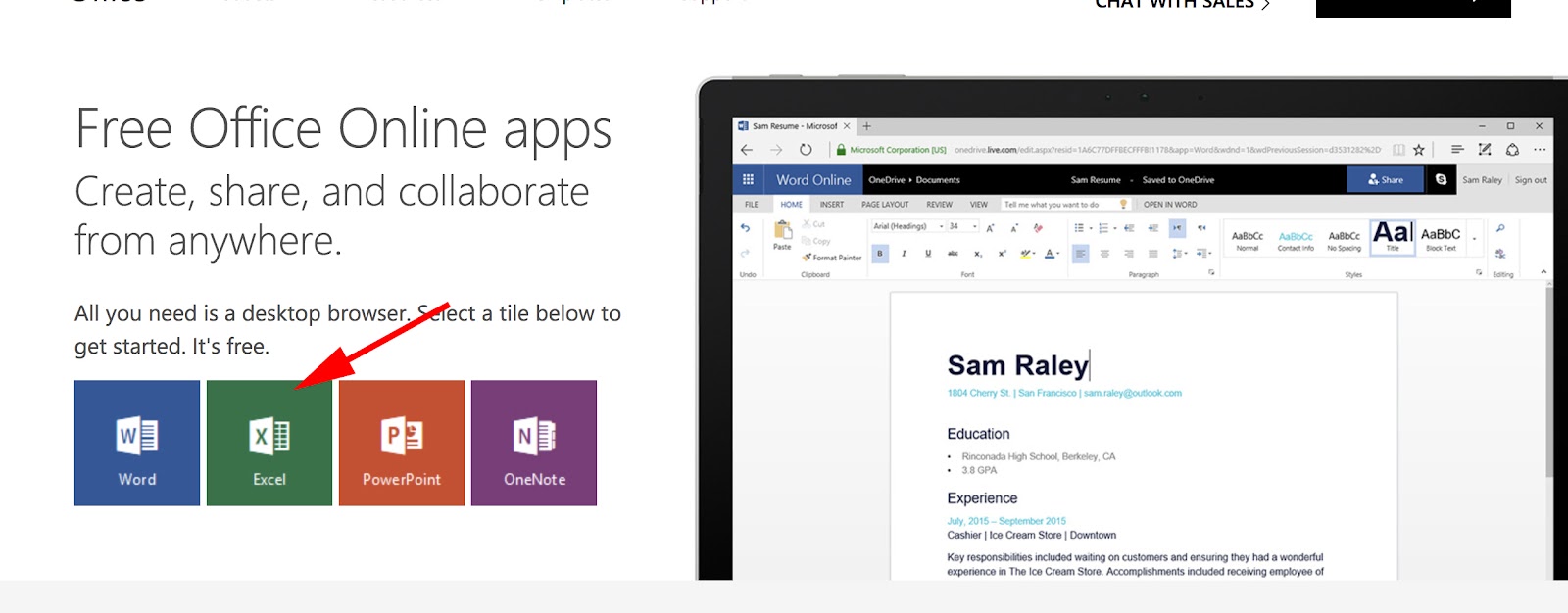Viewport: 1568px width, 613px height.
Task: Select the Copy command
Action: pos(815,241)
